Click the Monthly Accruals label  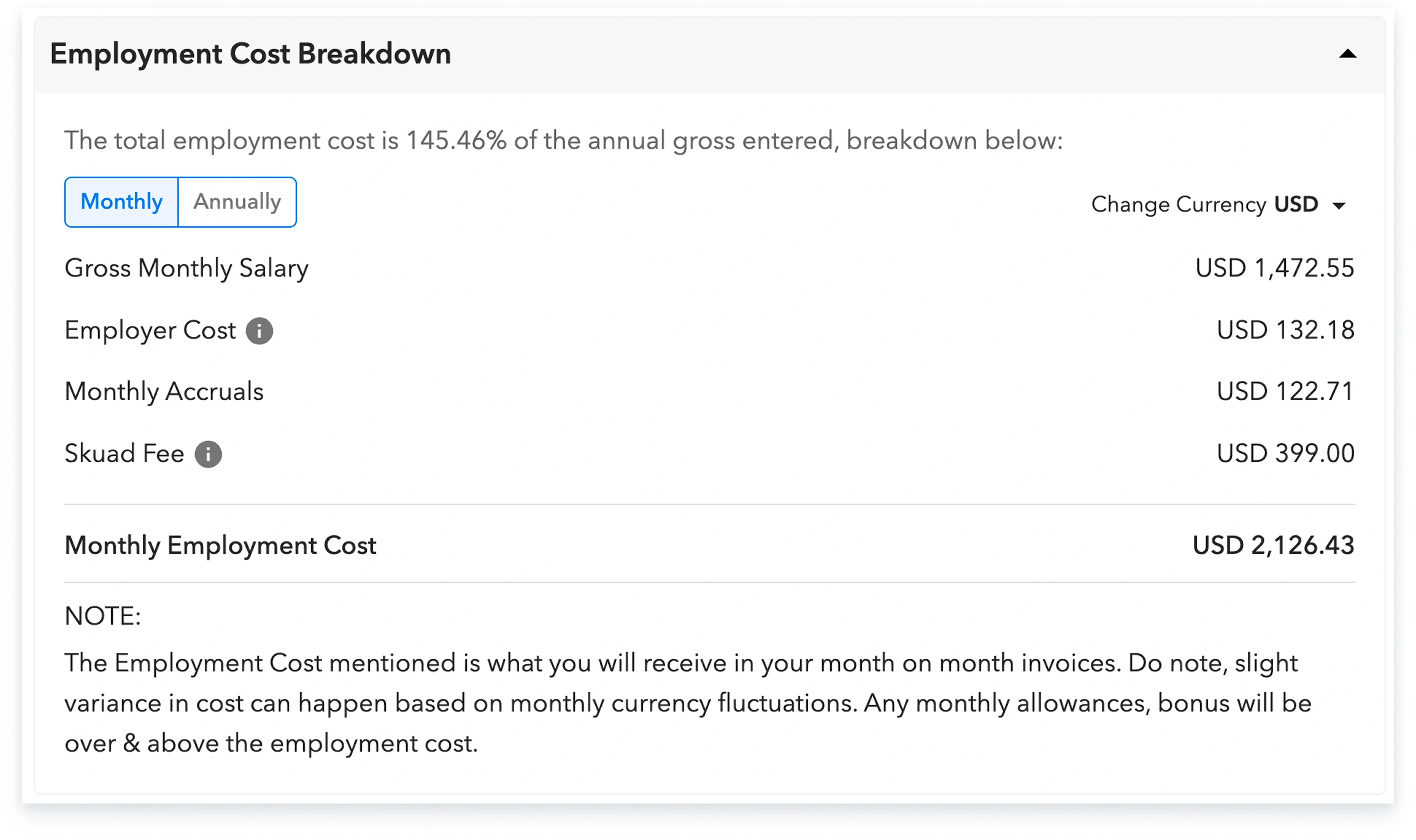point(164,392)
